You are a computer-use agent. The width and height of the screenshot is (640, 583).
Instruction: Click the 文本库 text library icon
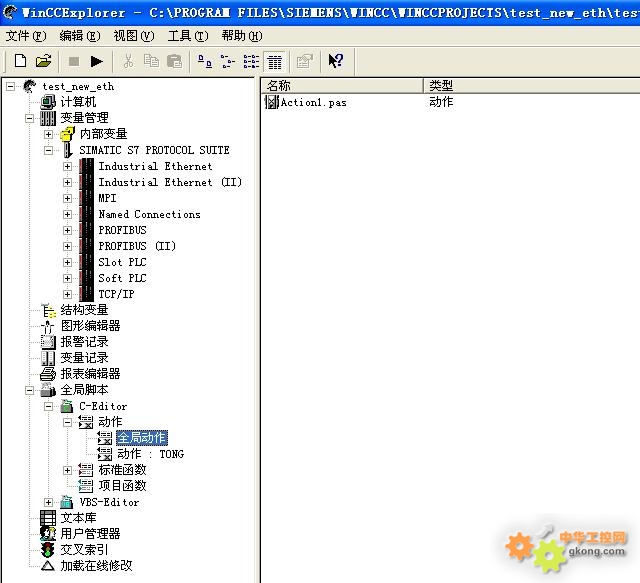tap(48, 518)
